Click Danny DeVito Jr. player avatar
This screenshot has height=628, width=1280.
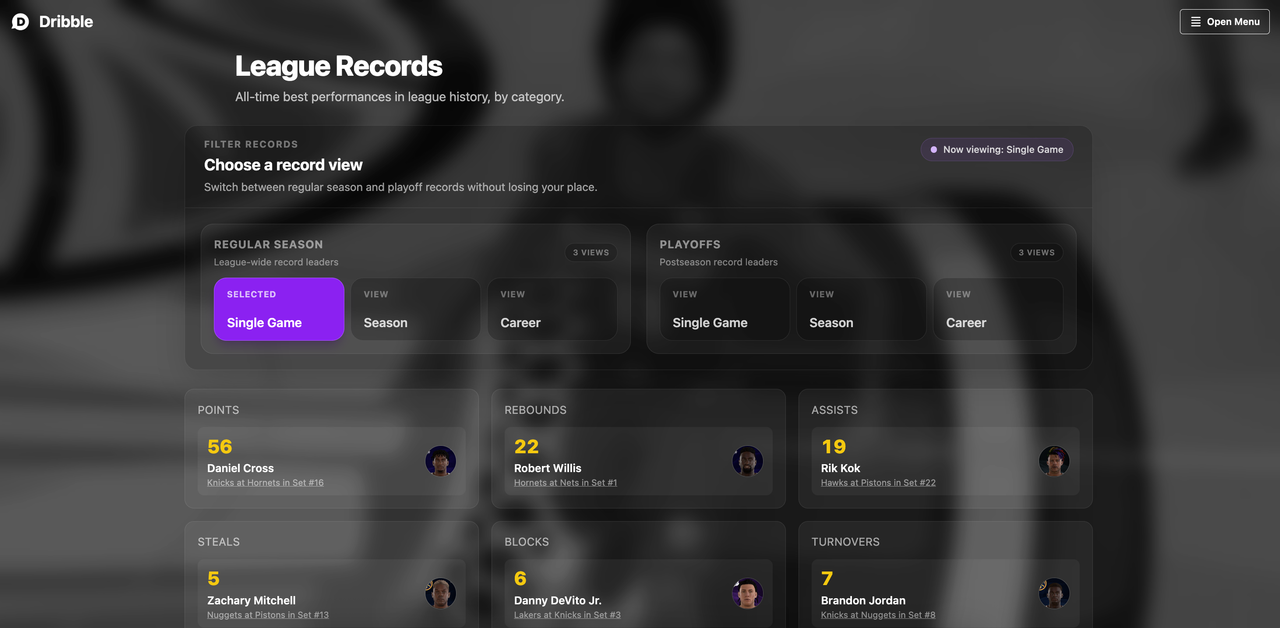[748, 593]
